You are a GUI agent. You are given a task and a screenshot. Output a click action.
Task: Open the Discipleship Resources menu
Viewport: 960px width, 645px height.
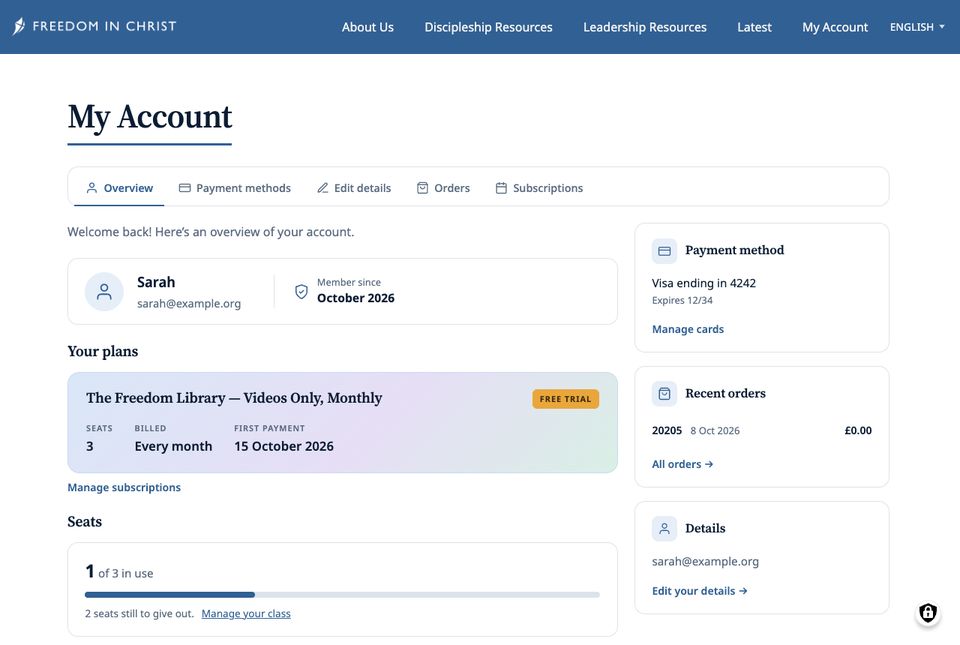point(488,27)
